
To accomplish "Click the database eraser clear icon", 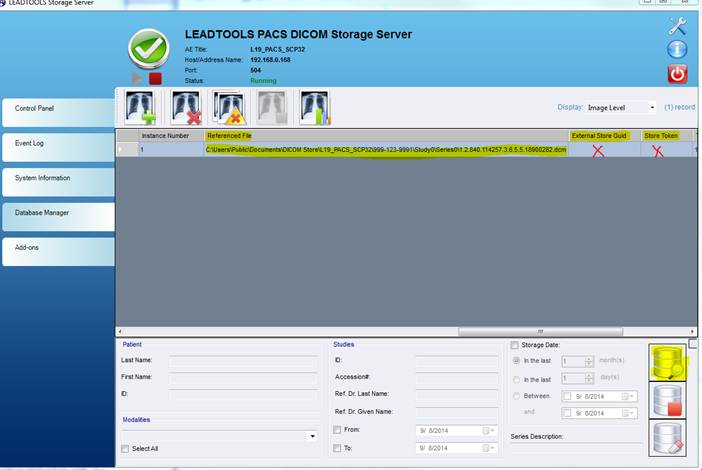I will 668,440.
